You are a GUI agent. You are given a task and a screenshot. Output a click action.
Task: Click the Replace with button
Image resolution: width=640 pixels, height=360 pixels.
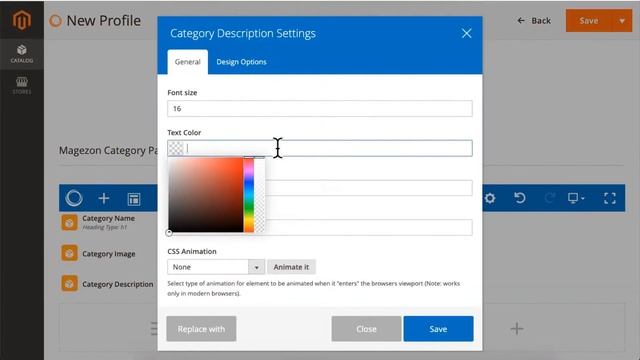tap(201, 329)
